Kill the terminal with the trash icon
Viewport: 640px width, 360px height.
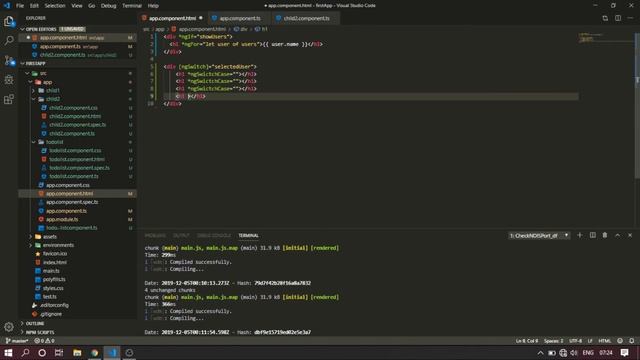click(605, 235)
